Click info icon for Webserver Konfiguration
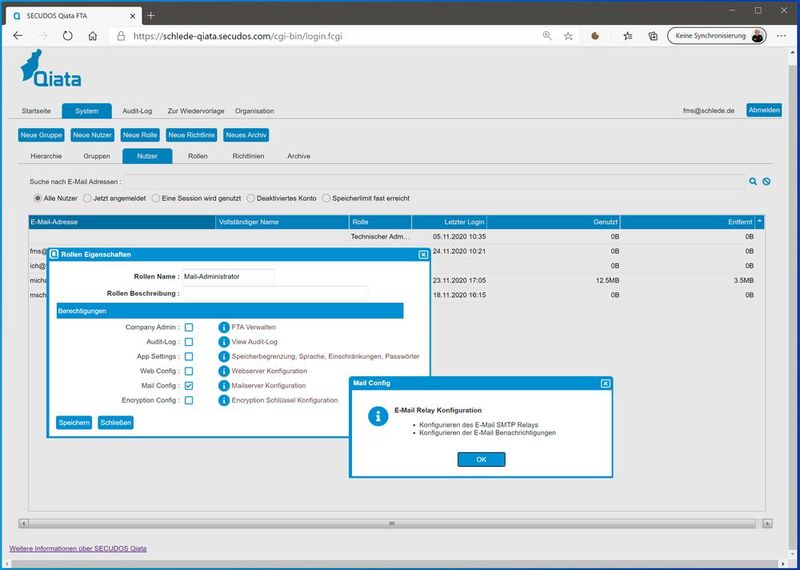Screen dimensions: 800x570 pyautogui.click(x=224, y=371)
